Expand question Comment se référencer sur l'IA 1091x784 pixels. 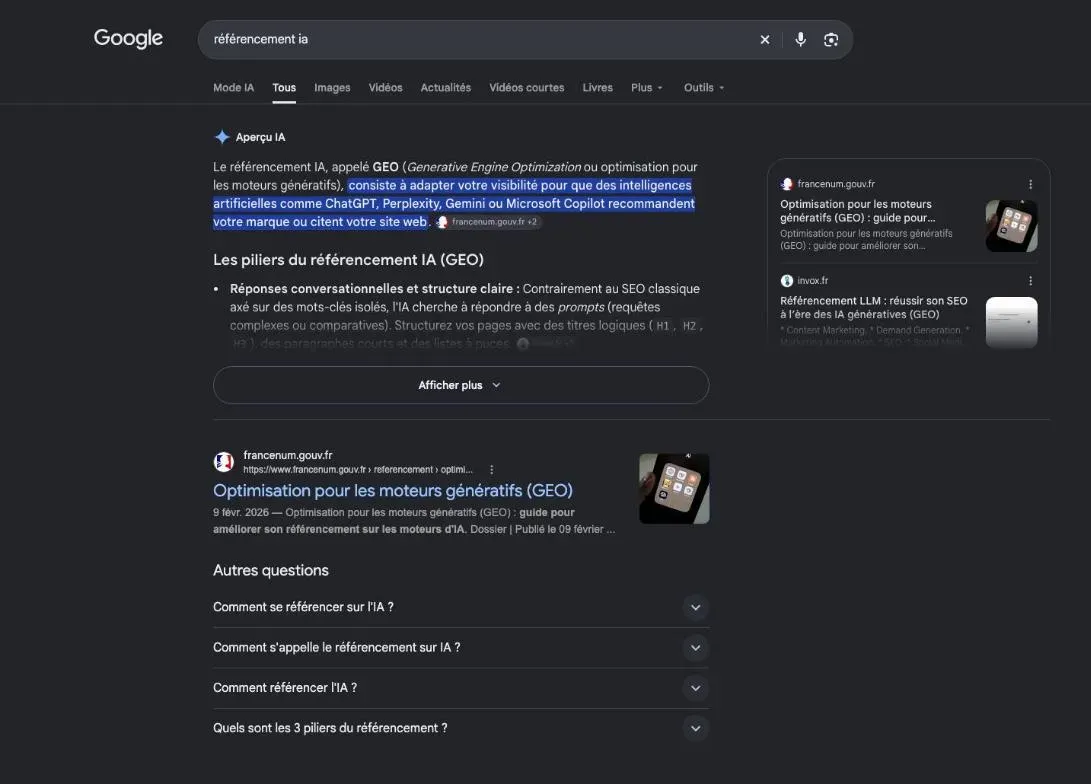461,607
